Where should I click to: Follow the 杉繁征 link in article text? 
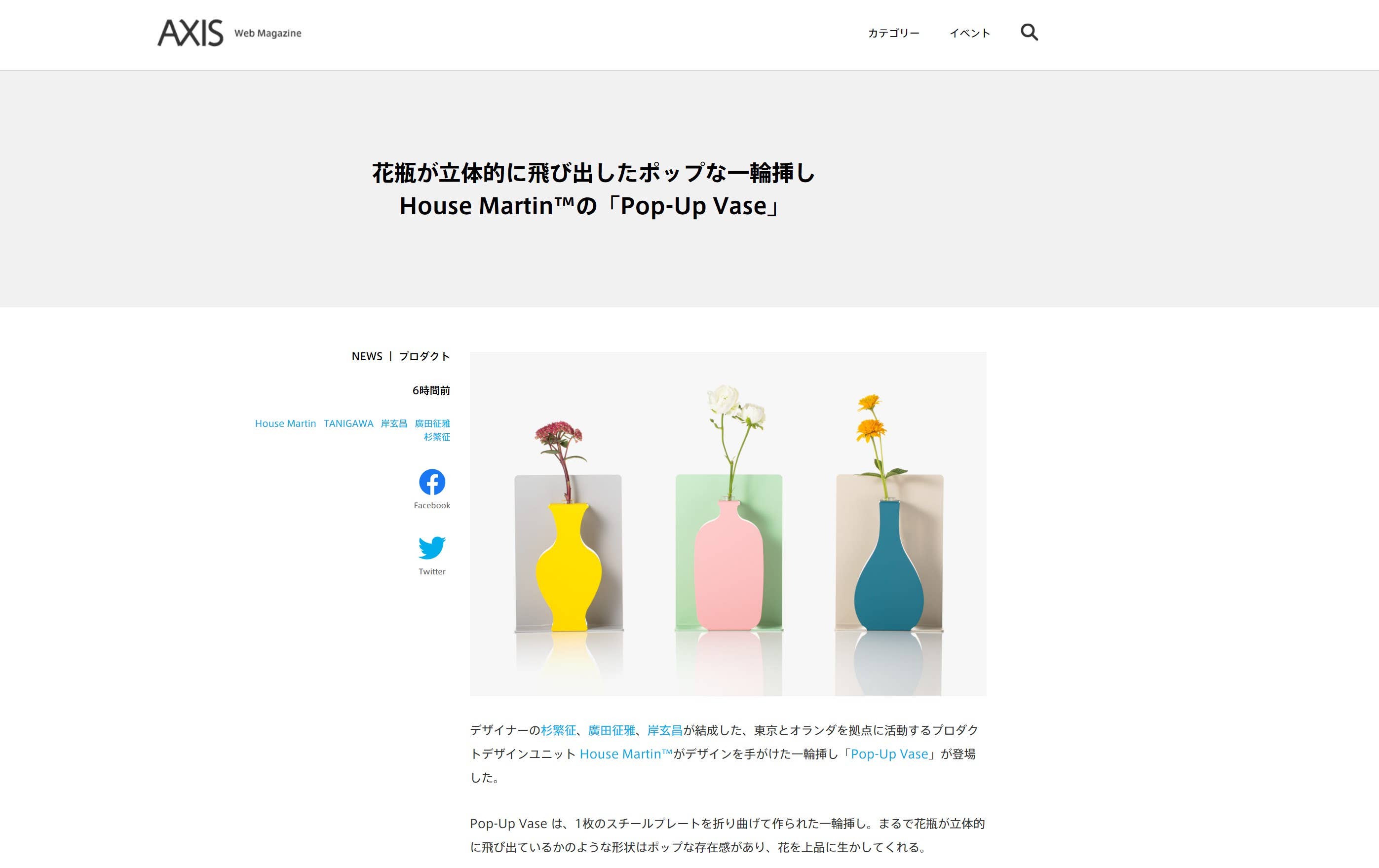558,730
